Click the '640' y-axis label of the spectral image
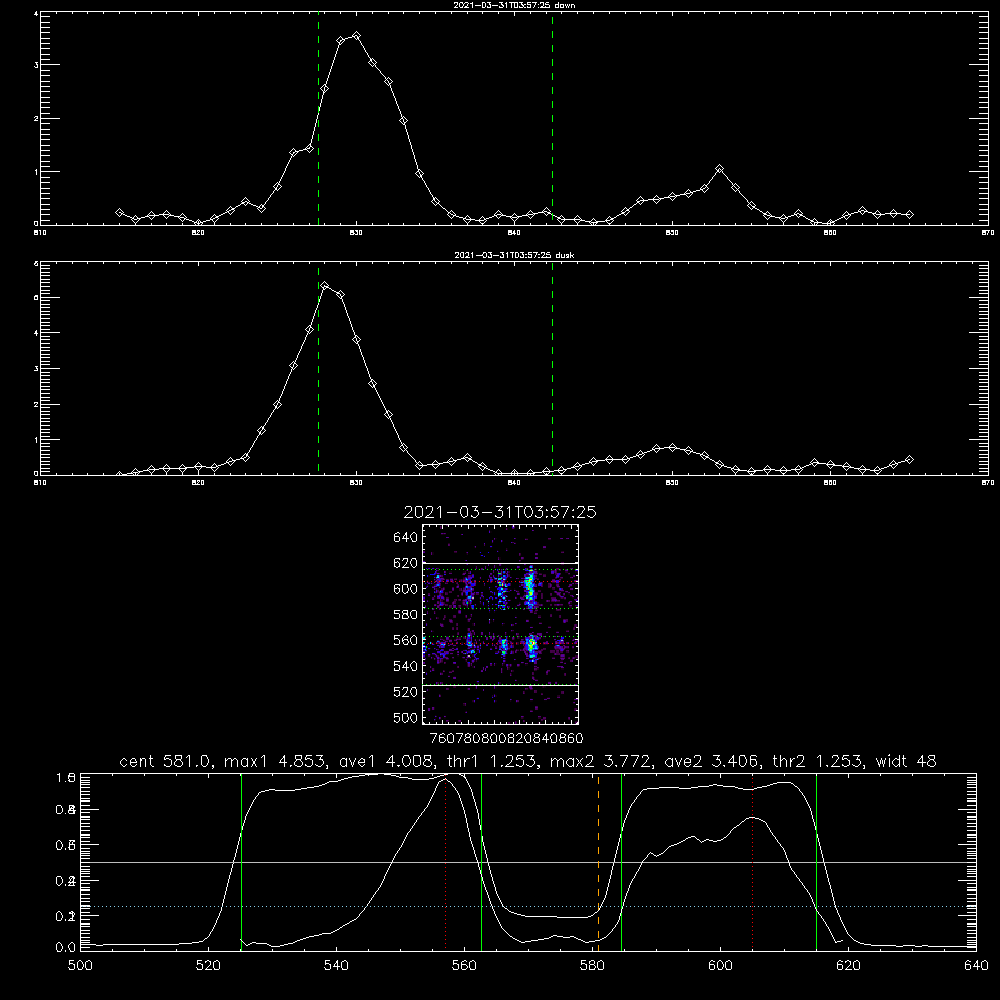1000x1000 pixels. (x=406, y=537)
